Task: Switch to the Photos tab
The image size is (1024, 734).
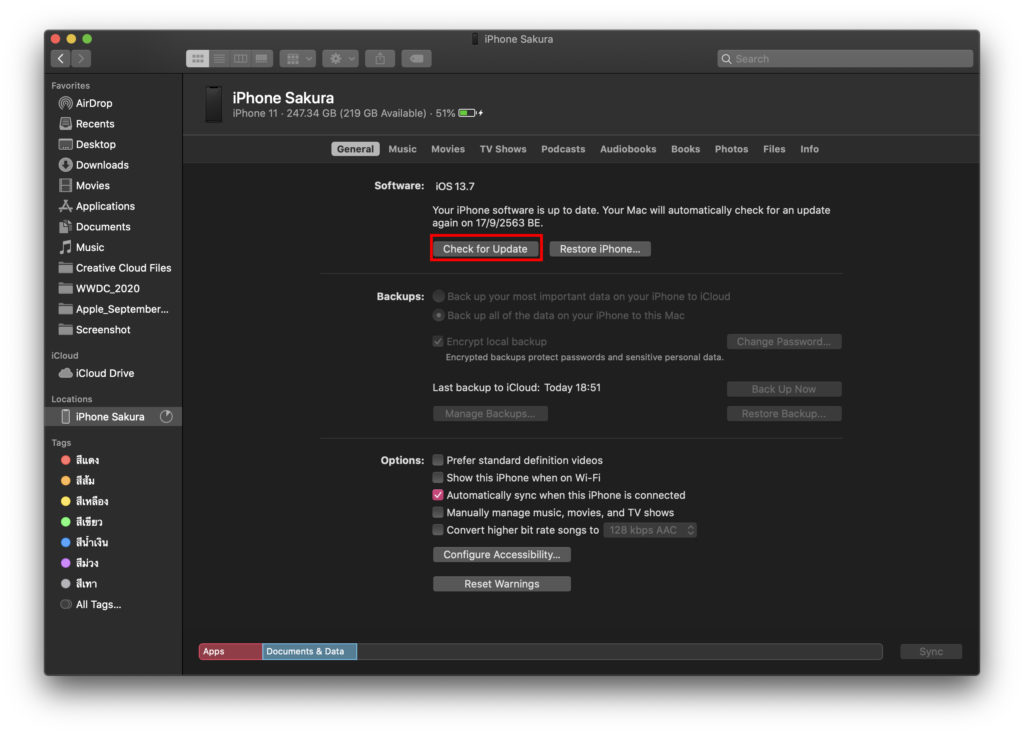Action: pyautogui.click(x=731, y=149)
